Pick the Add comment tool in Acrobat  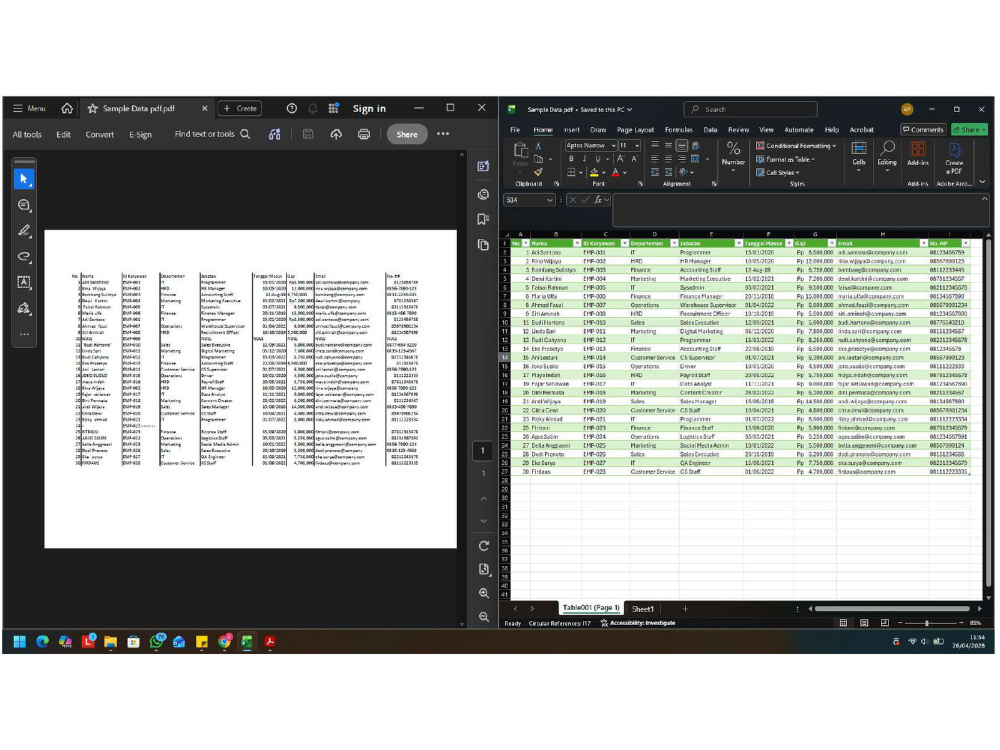[24, 205]
